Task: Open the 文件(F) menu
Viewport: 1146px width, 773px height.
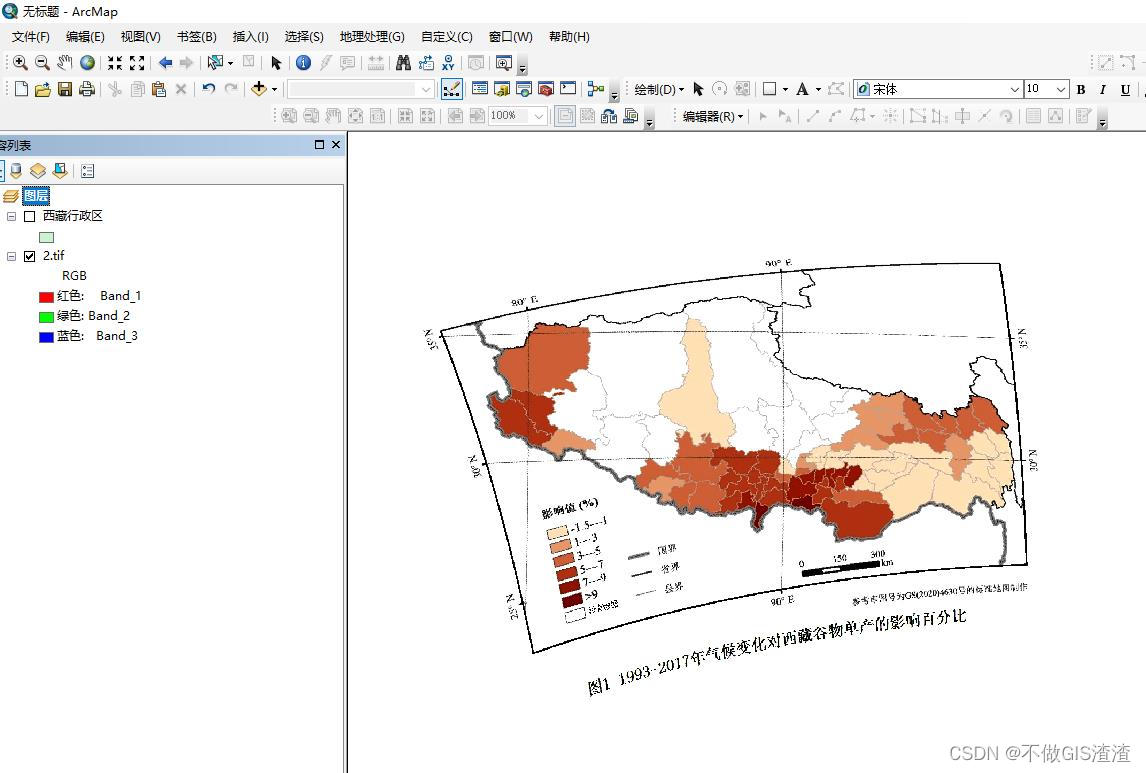Action: tap(30, 37)
